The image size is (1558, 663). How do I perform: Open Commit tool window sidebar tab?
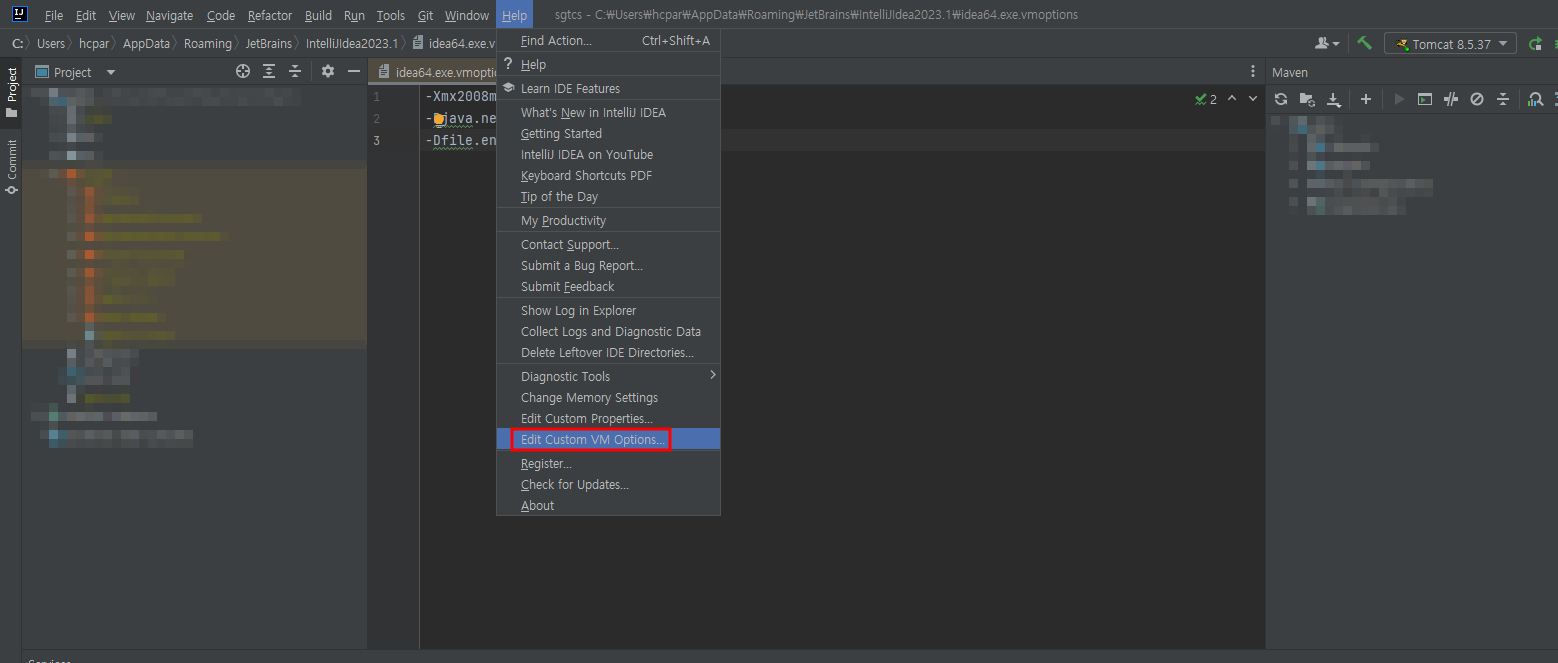pos(11,167)
